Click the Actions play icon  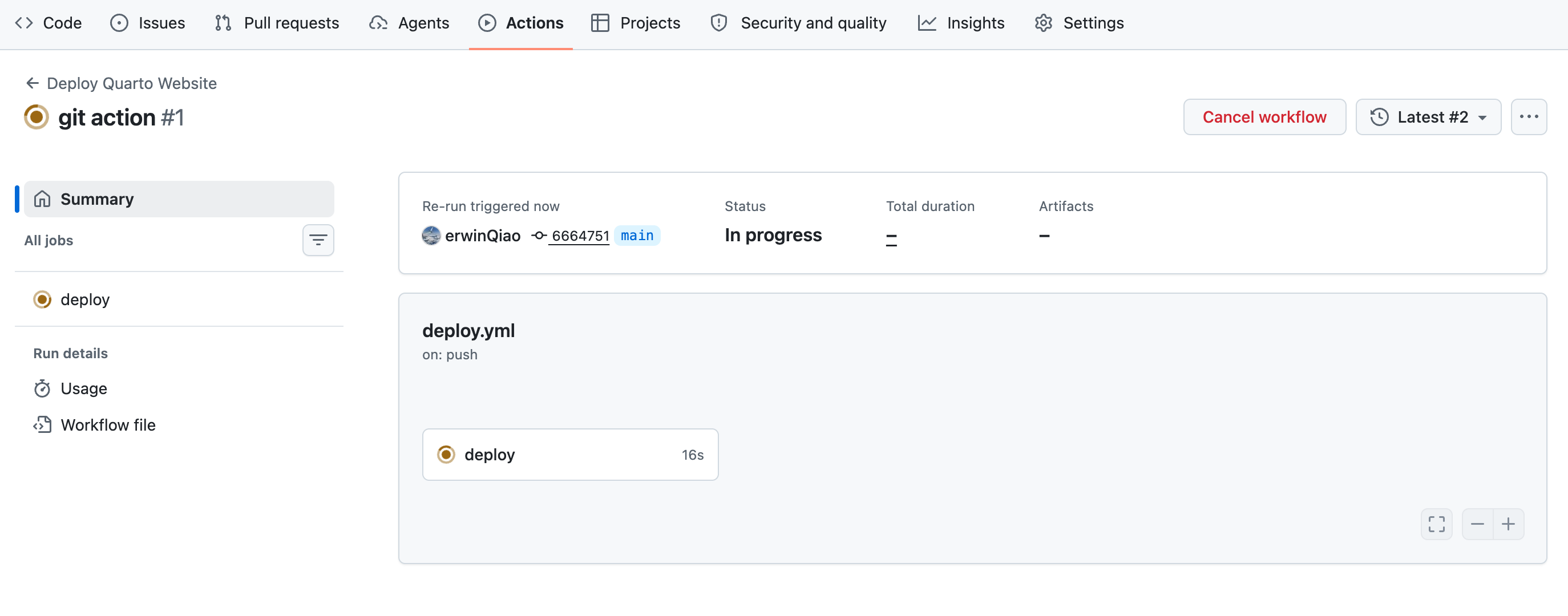(487, 23)
